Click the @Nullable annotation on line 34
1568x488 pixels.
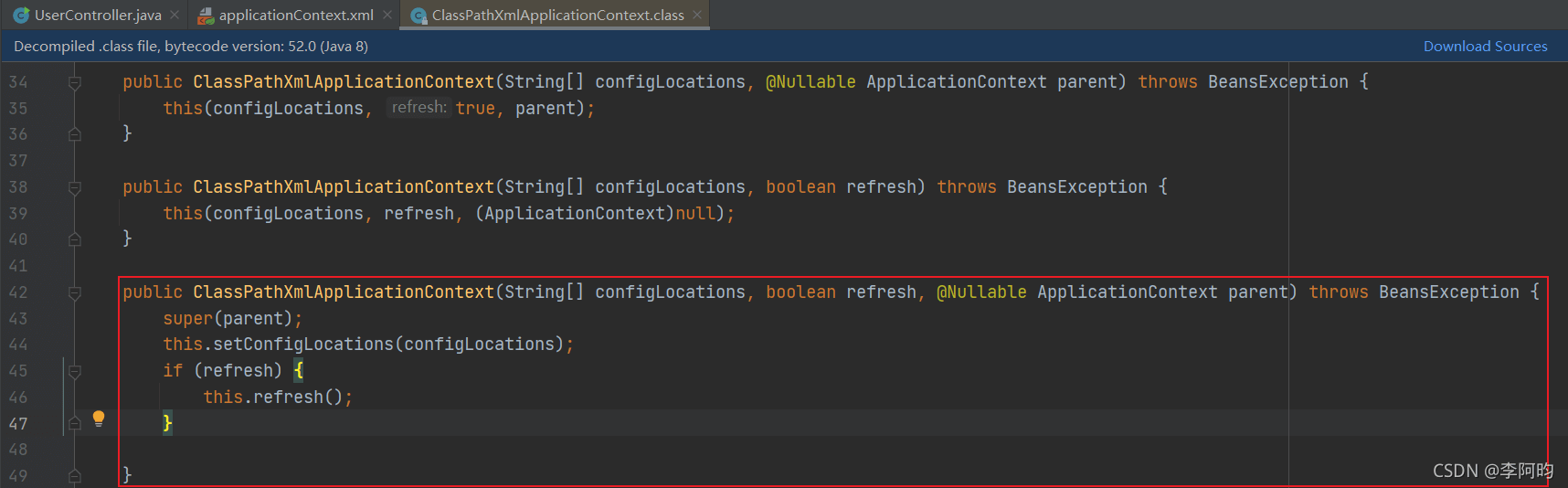(x=810, y=82)
